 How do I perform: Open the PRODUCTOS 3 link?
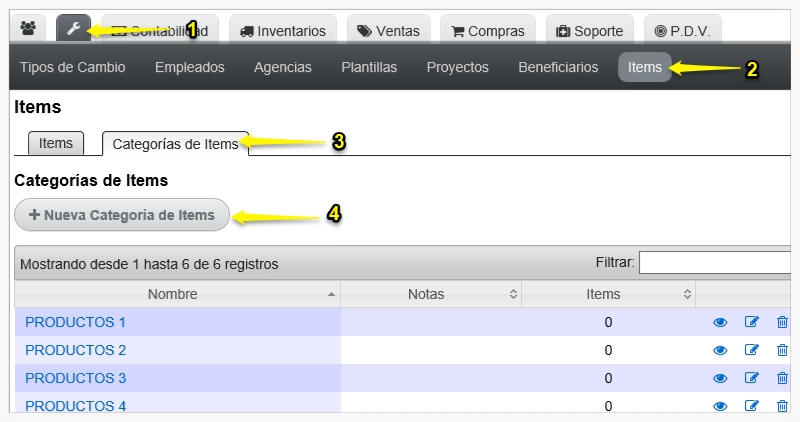tap(76, 378)
